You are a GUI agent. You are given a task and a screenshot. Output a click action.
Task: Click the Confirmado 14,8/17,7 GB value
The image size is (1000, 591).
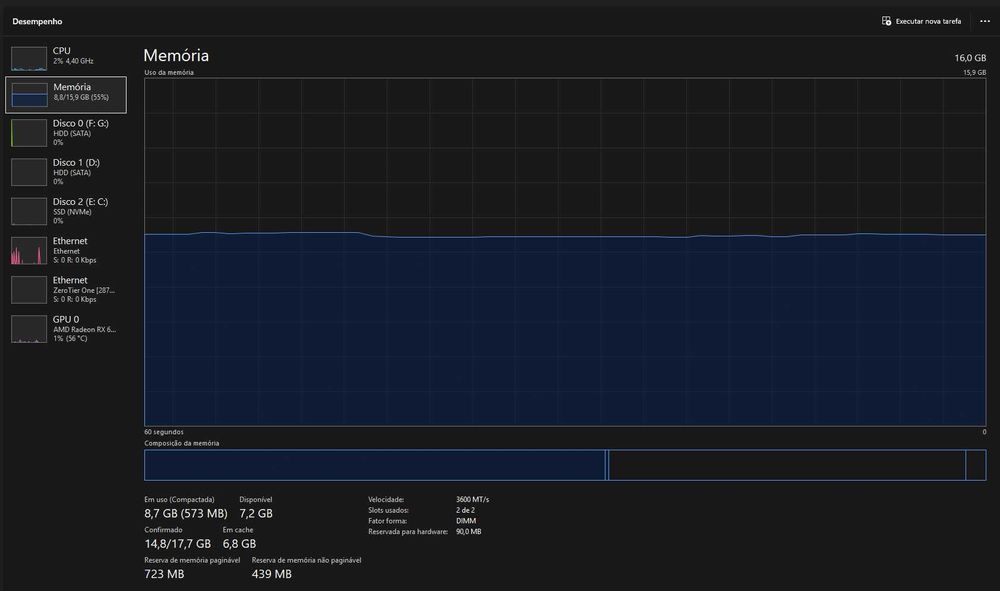[177, 544]
